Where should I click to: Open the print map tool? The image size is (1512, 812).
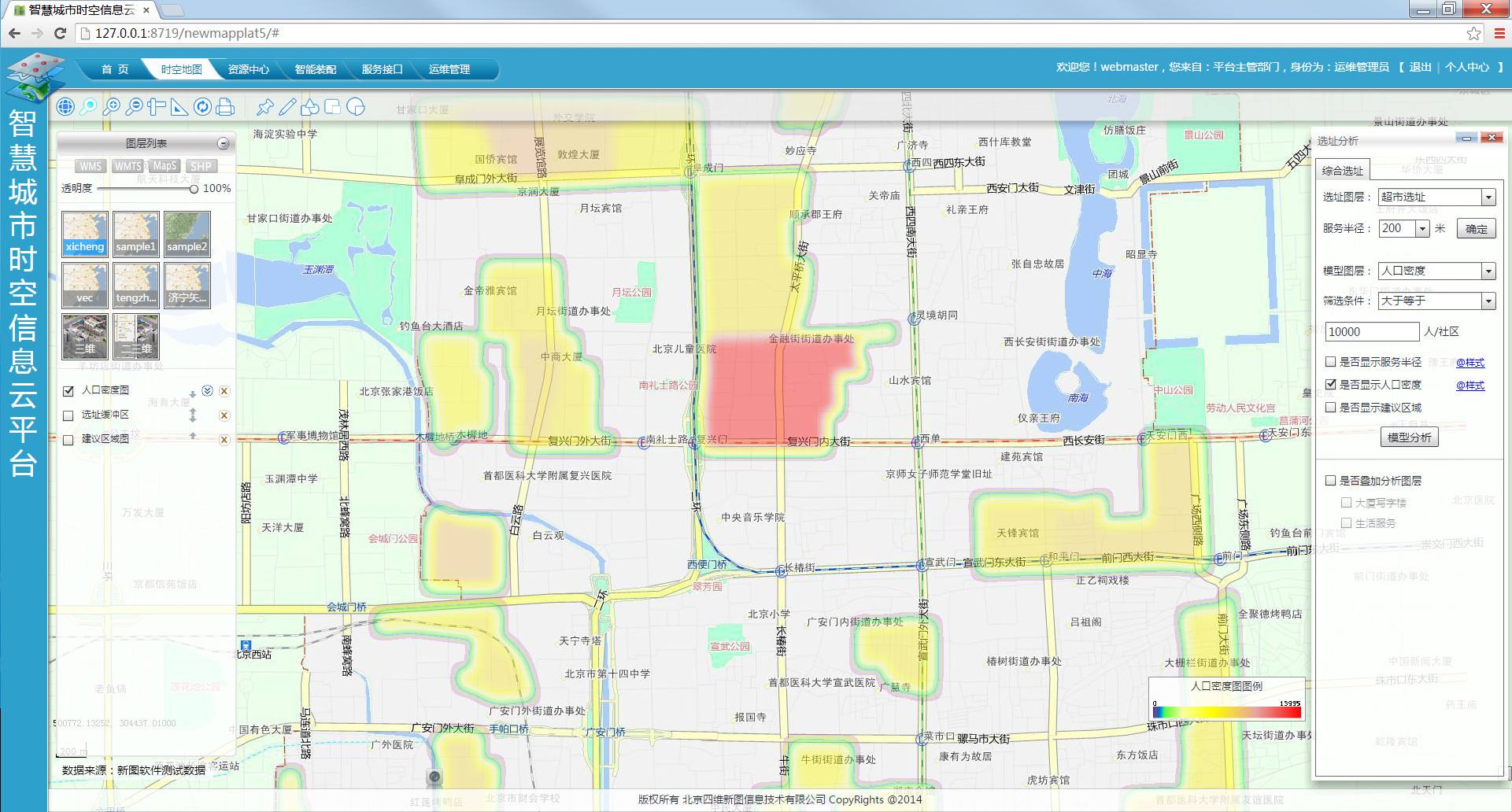click(x=225, y=107)
